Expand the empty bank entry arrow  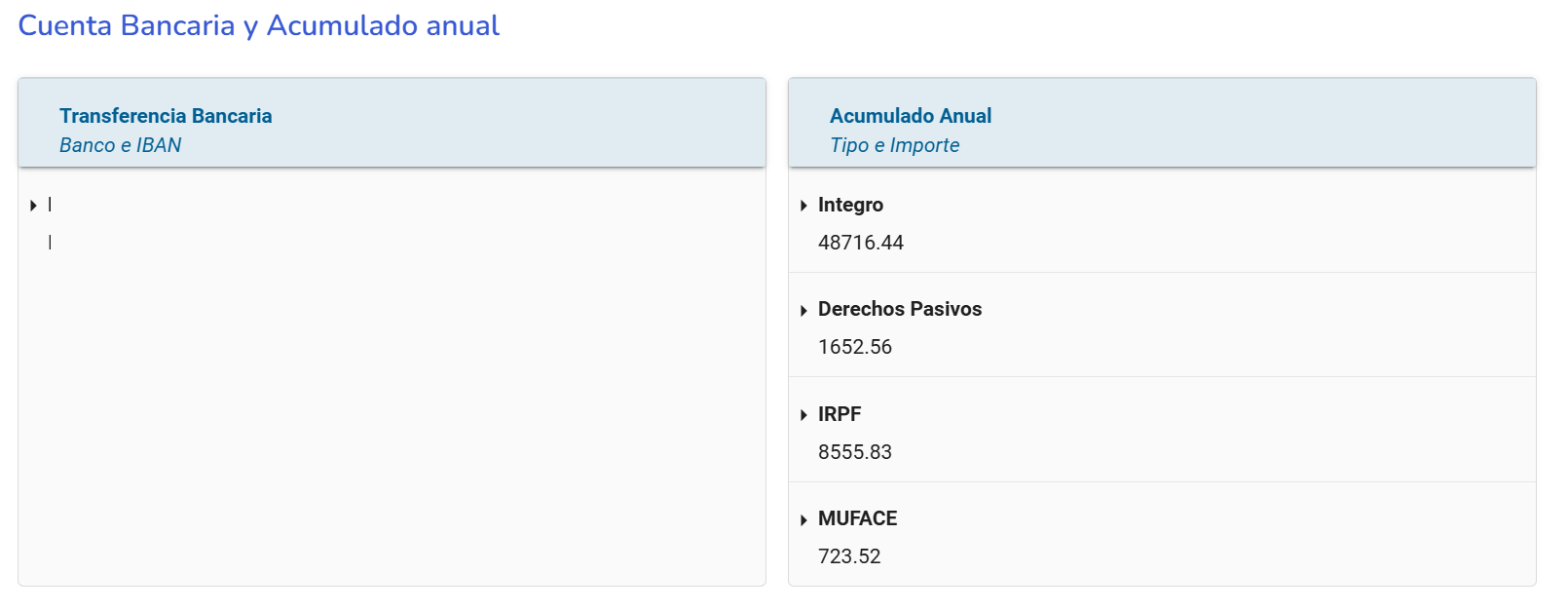click(x=33, y=206)
